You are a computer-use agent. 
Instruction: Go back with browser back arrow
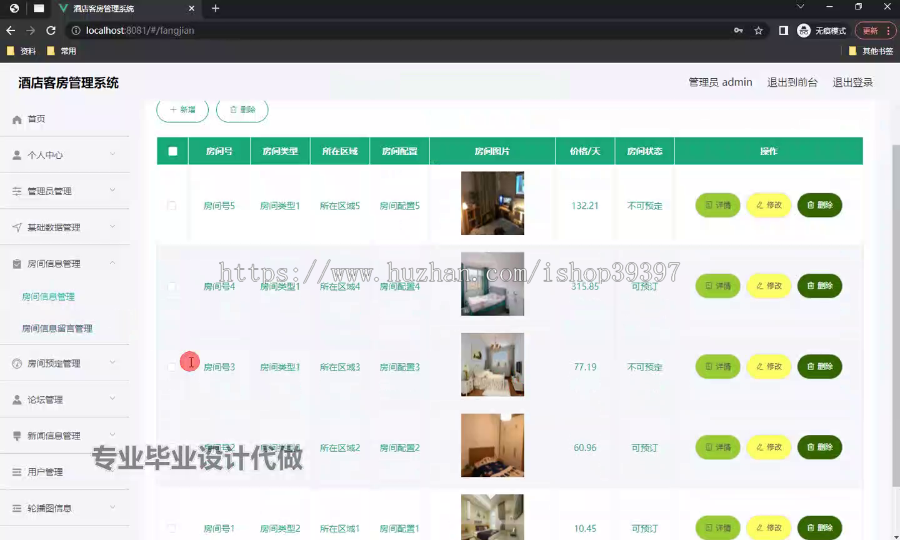(11, 30)
